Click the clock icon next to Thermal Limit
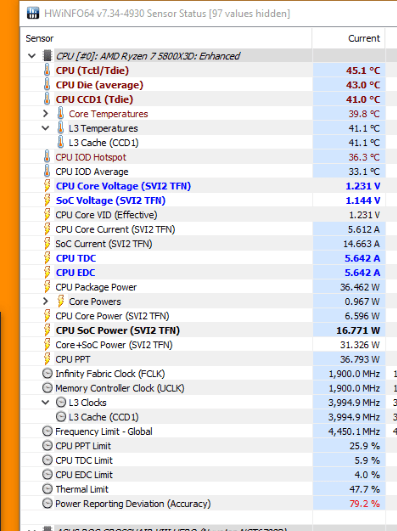Viewport: 397px width, 531px height. click(47, 489)
